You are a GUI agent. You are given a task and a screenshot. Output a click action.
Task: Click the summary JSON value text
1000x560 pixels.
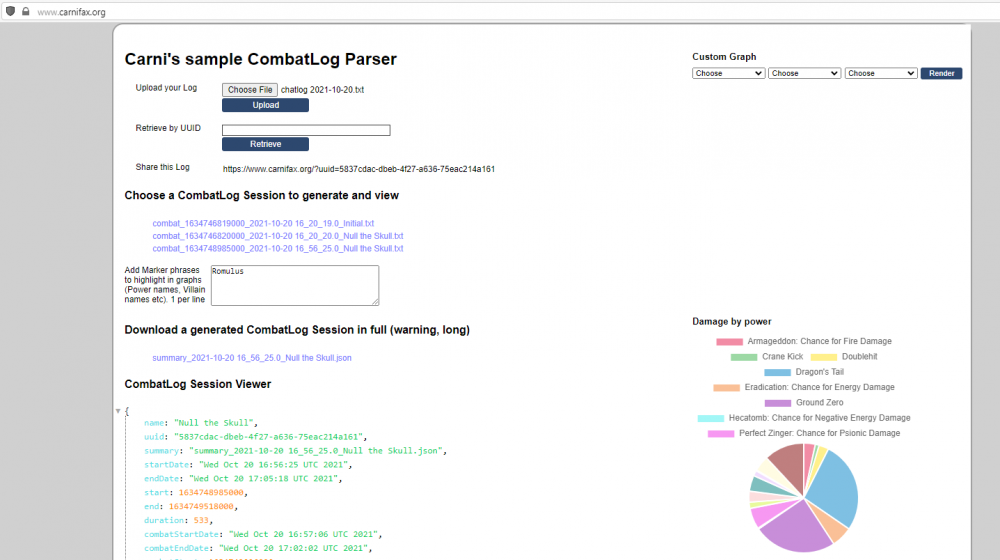pyautogui.click(x=316, y=451)
